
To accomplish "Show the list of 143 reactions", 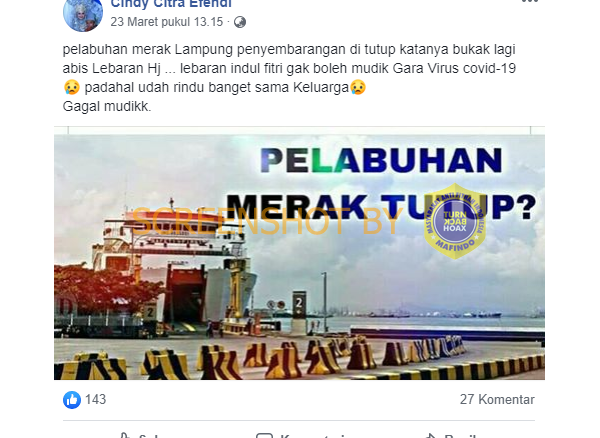I will click(x=95, y=400).
